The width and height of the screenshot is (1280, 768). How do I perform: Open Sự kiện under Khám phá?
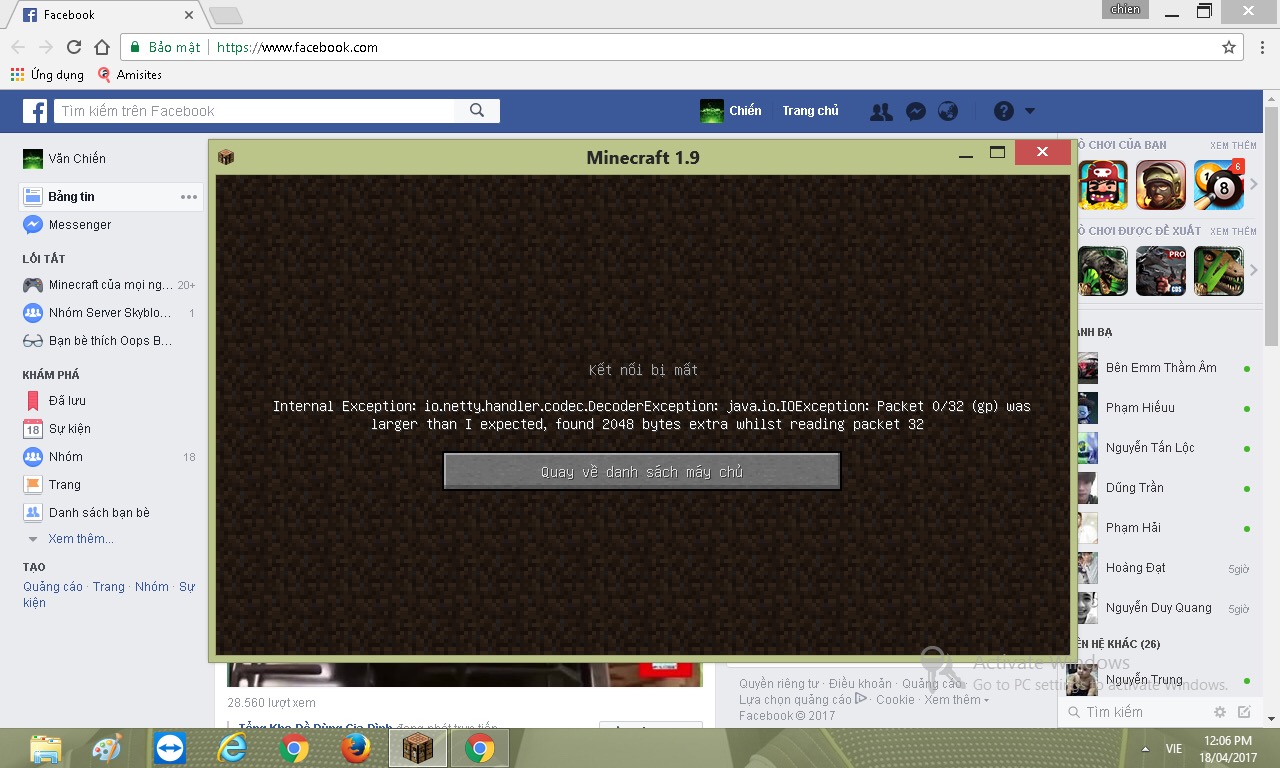57,429
